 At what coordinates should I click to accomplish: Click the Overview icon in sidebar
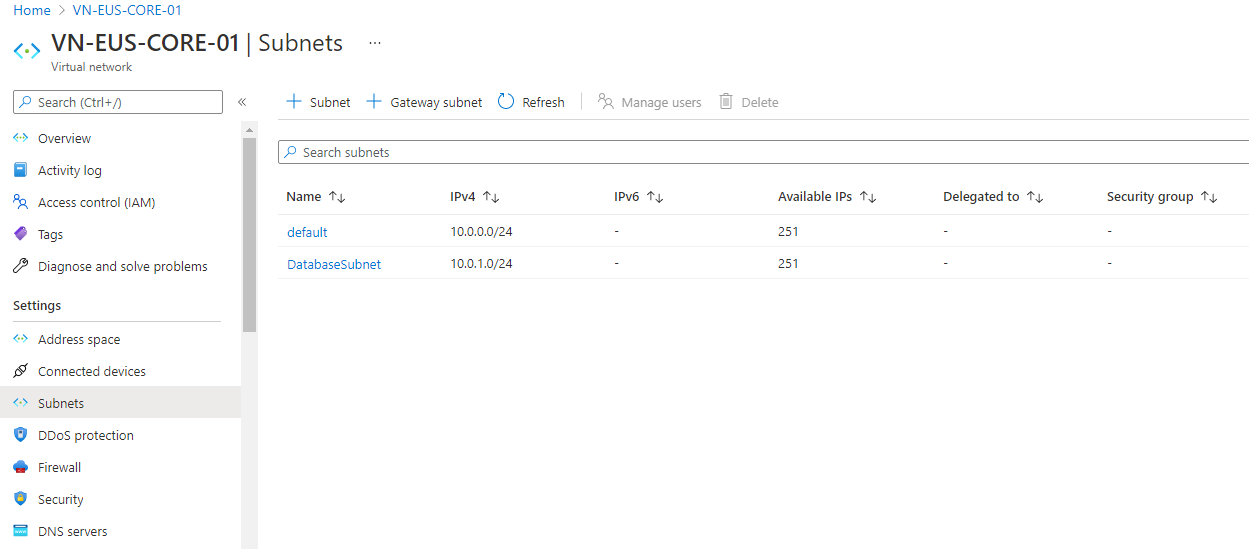21,138
